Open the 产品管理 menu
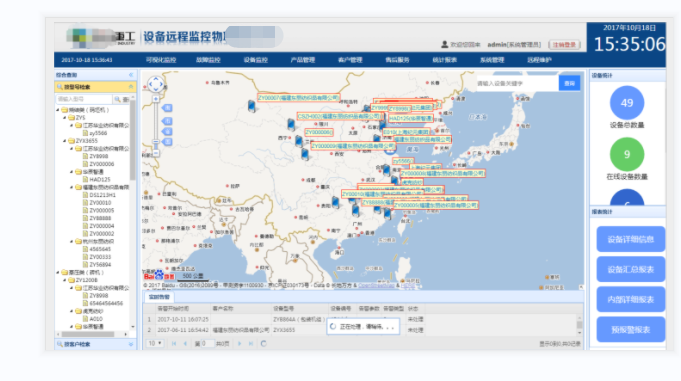Image resolution: width=681 pixels, height=381 pixels. pos(303,60)
